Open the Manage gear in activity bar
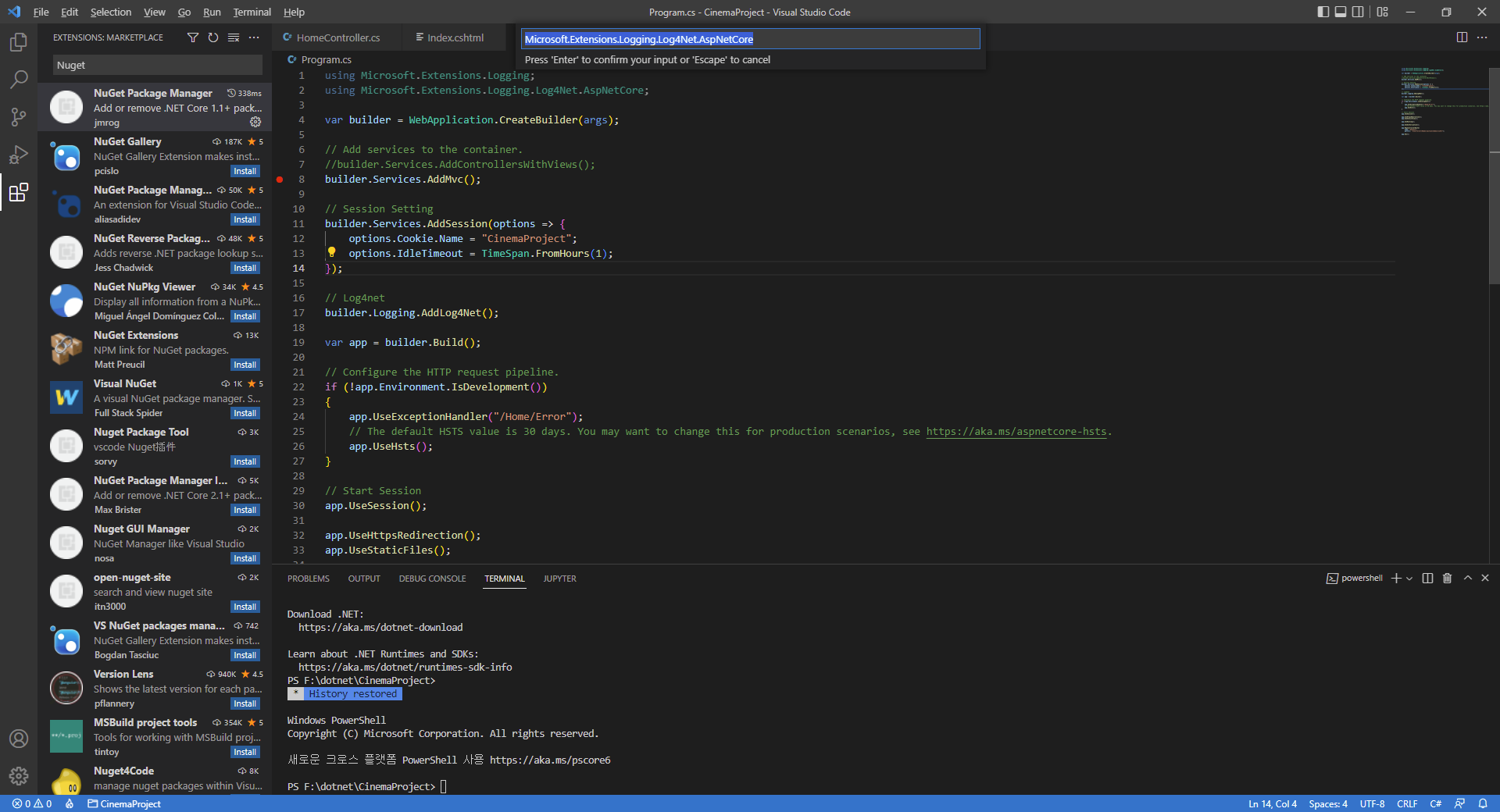 [x=19, y=776]
